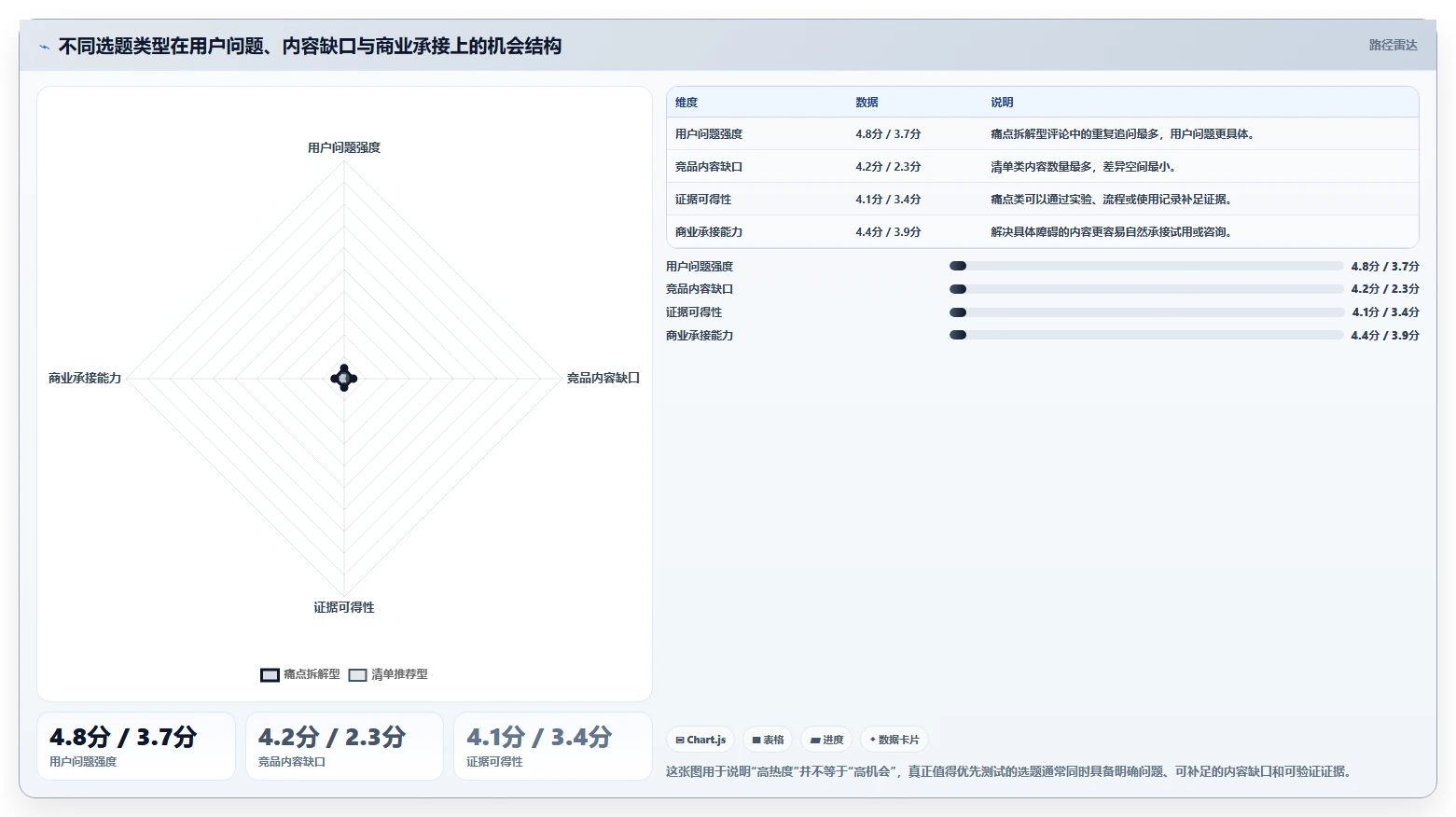Screen dimensions: 1456x817
Task: Click the 证据可得性 table row cell
Action: [x=703, y=200]
